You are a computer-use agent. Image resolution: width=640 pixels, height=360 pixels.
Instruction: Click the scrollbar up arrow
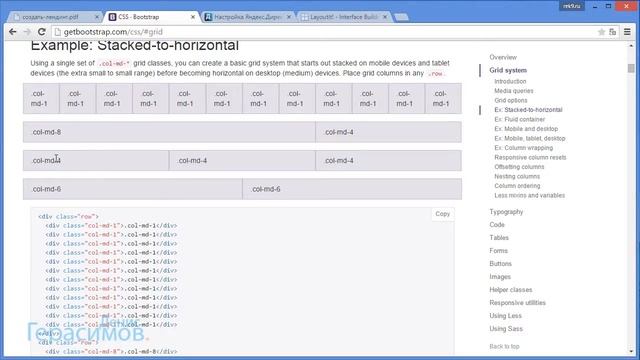631,45
